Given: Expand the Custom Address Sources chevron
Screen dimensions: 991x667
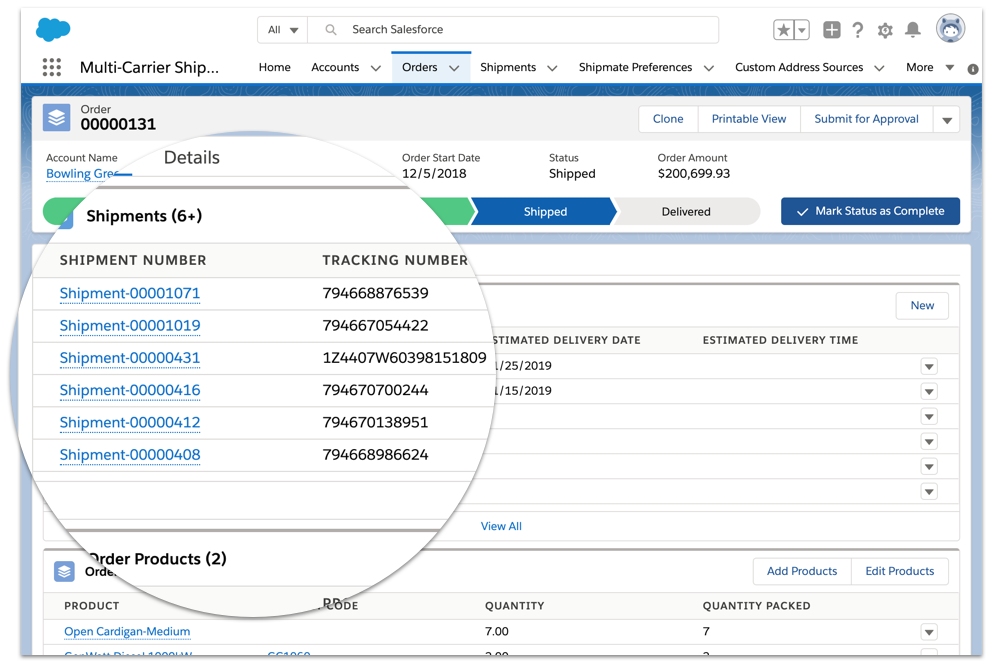Looking at the screenshot, I should pyautogui.click(x=879, y=68).
